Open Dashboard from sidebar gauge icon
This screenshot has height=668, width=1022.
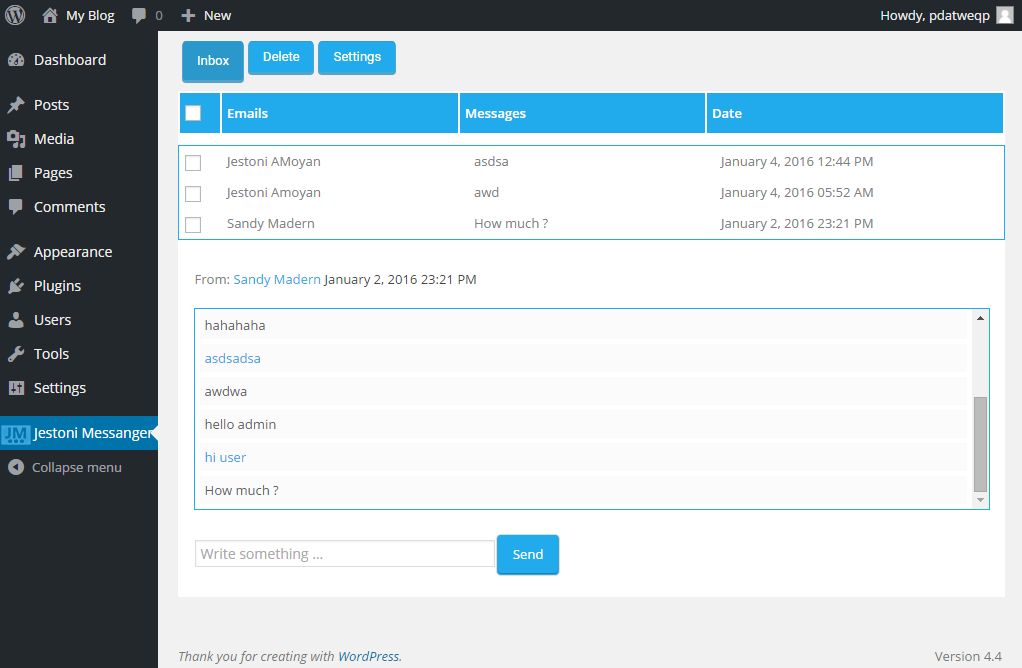tap(16, 60)
